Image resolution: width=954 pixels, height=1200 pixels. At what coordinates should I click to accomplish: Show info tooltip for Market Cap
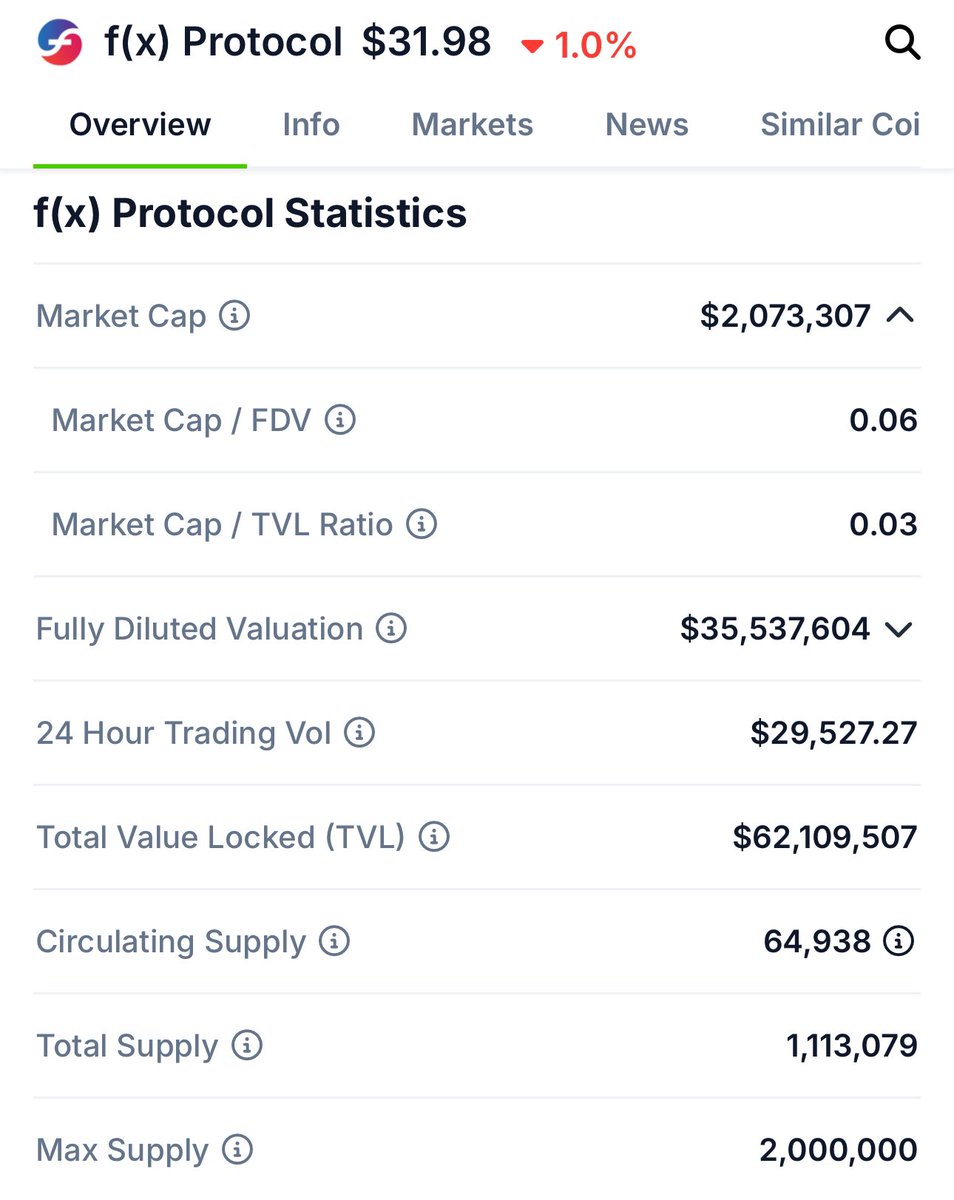pyautogui.click(x=234, y=316)
